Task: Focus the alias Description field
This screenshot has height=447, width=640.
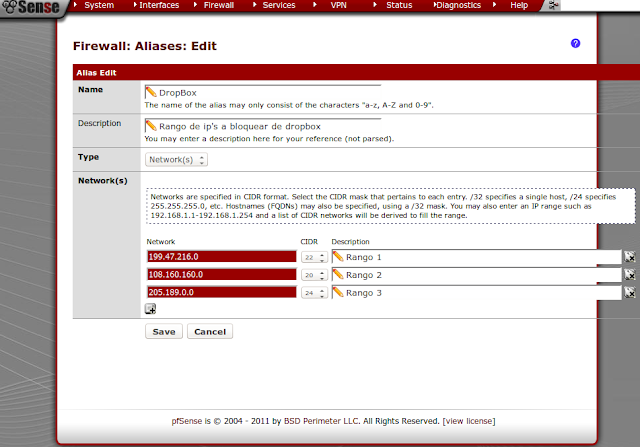Action: [x=263, y=126]
